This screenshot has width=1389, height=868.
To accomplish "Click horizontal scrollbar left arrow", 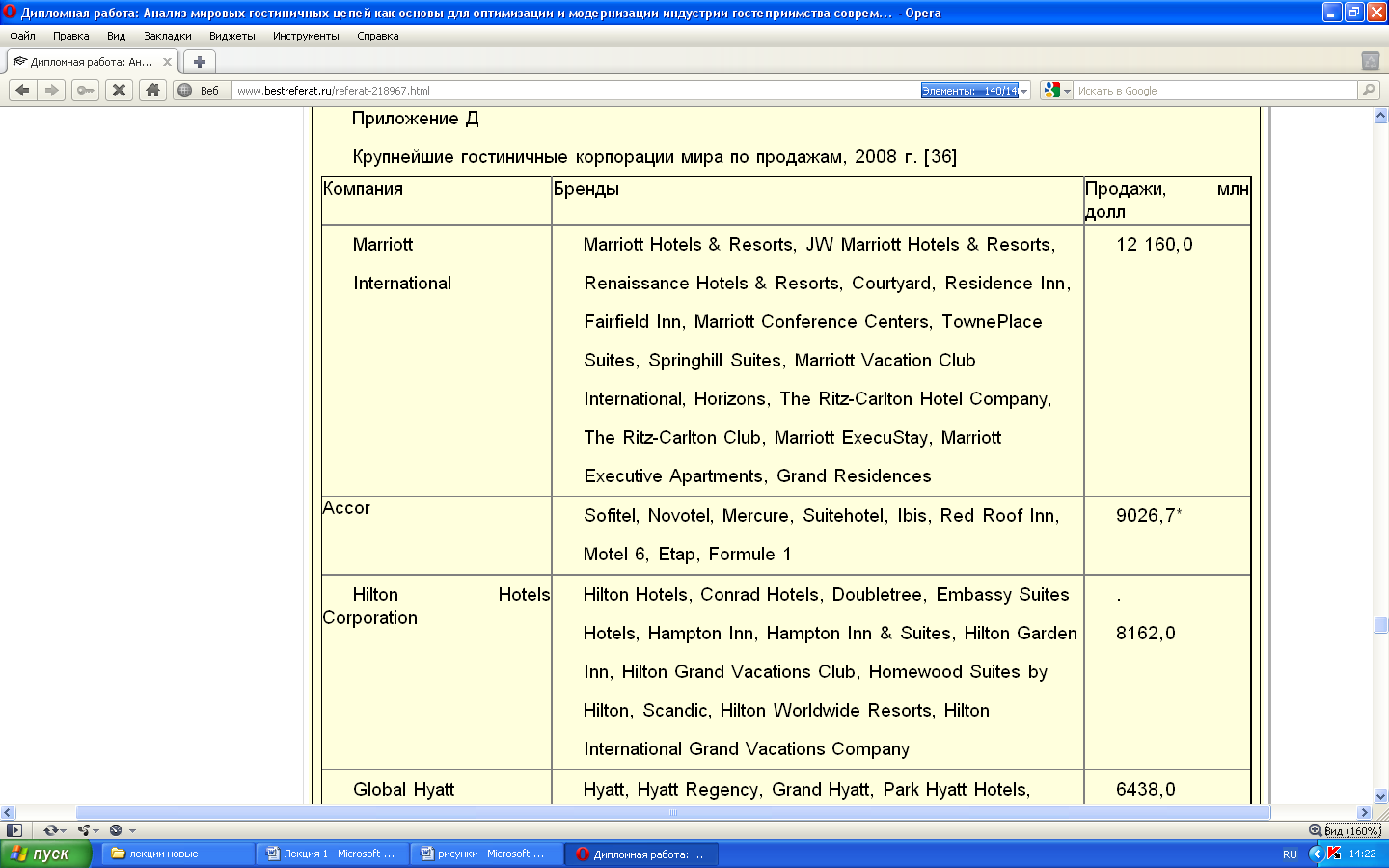I will click(8, 812).
